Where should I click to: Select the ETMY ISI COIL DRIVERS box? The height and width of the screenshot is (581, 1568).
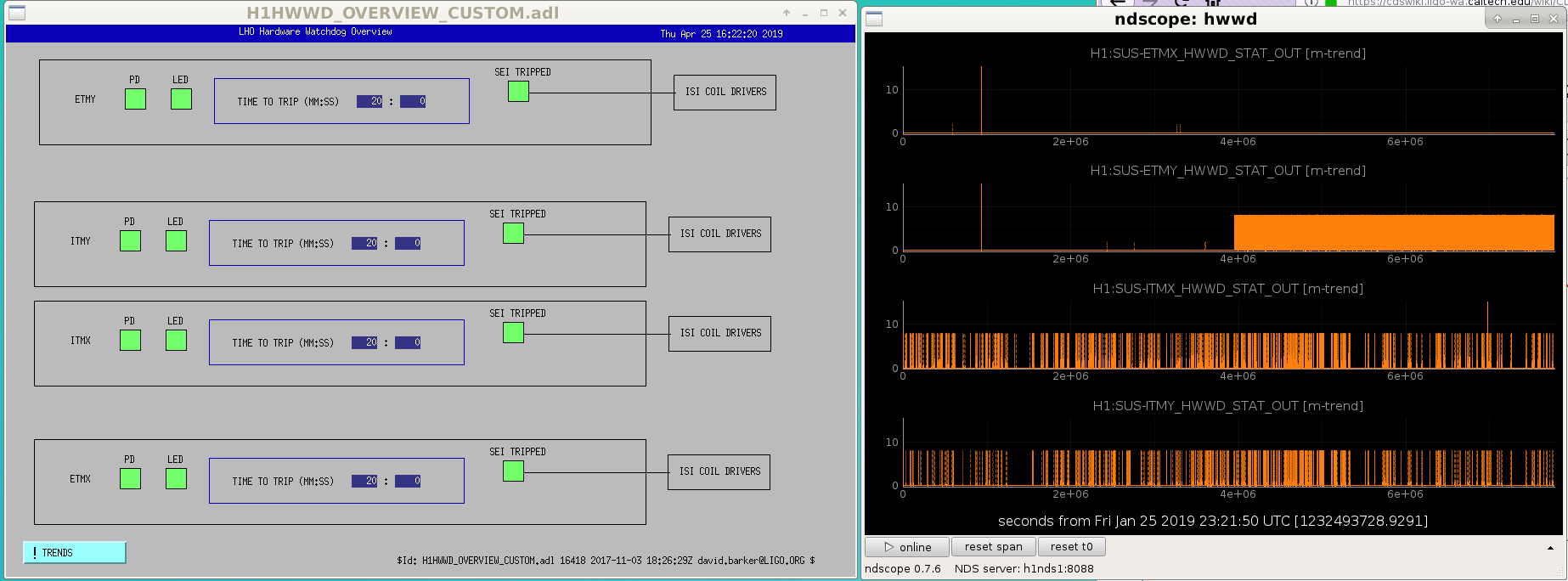tap(725, 92)
